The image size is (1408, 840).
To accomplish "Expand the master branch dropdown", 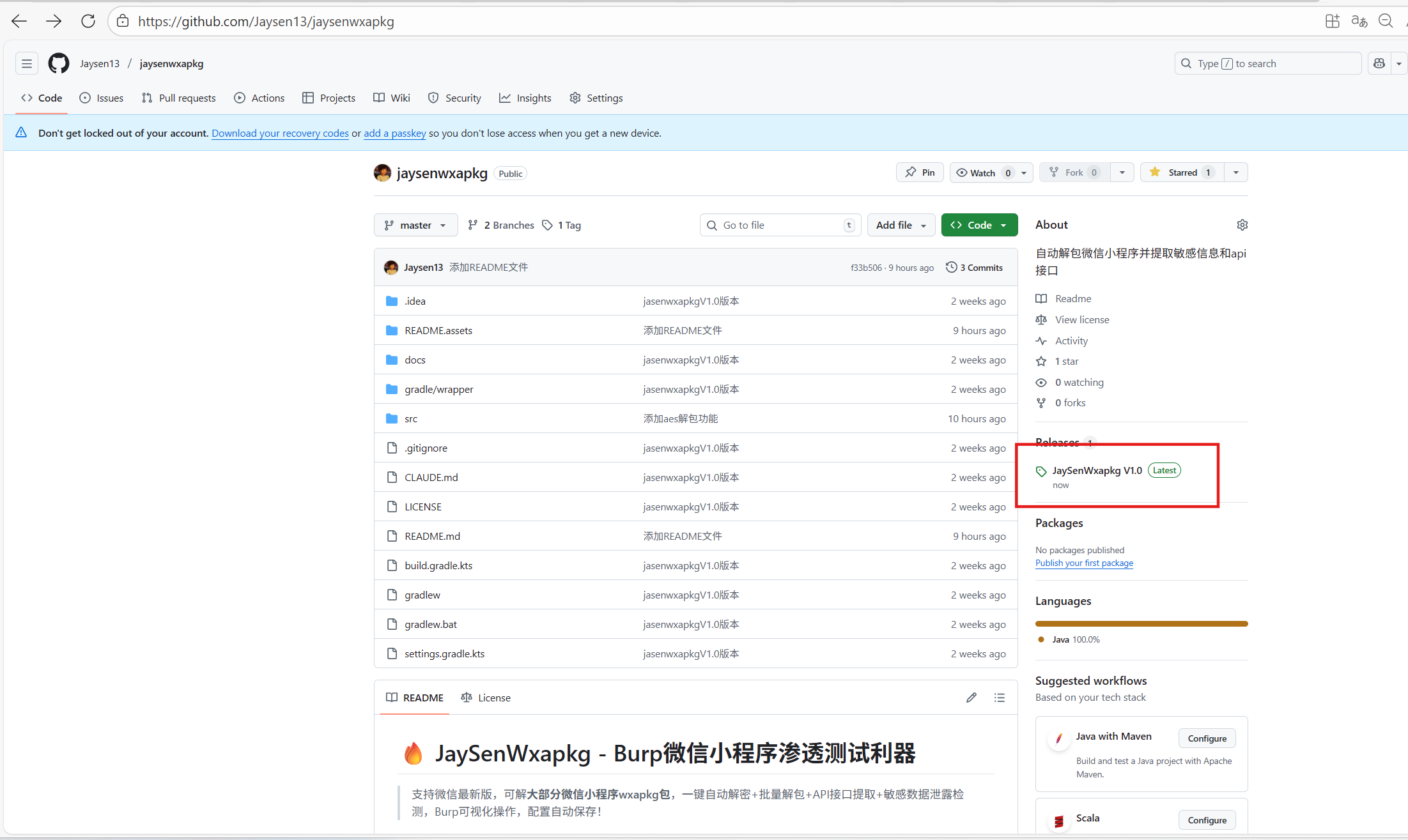I will click(x=415, y=225).
